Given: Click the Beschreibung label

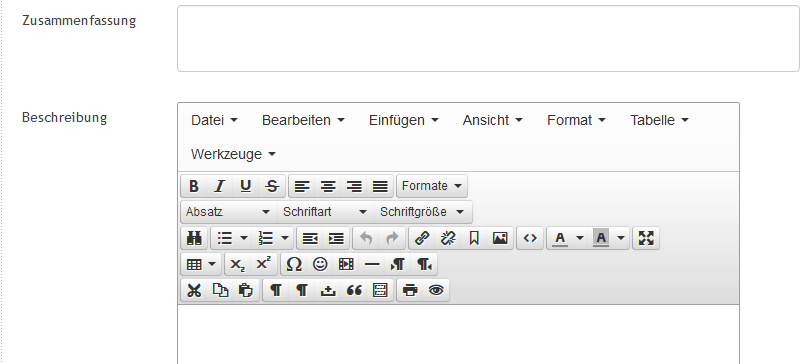Looking at the screenshot, I should (65, 117).
